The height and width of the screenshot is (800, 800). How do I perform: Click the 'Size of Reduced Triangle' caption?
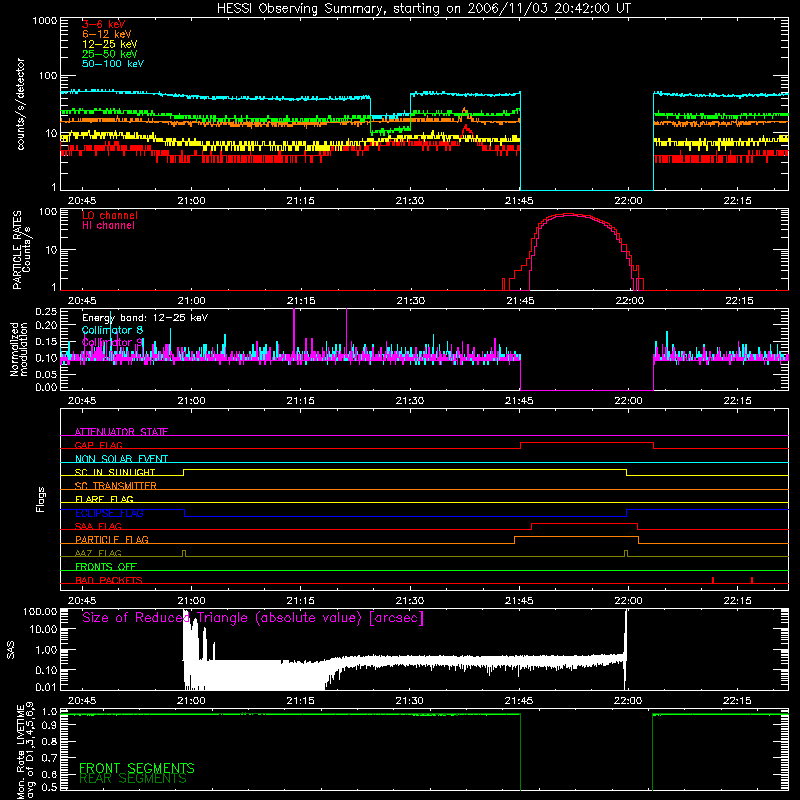[x=253, y=618]
